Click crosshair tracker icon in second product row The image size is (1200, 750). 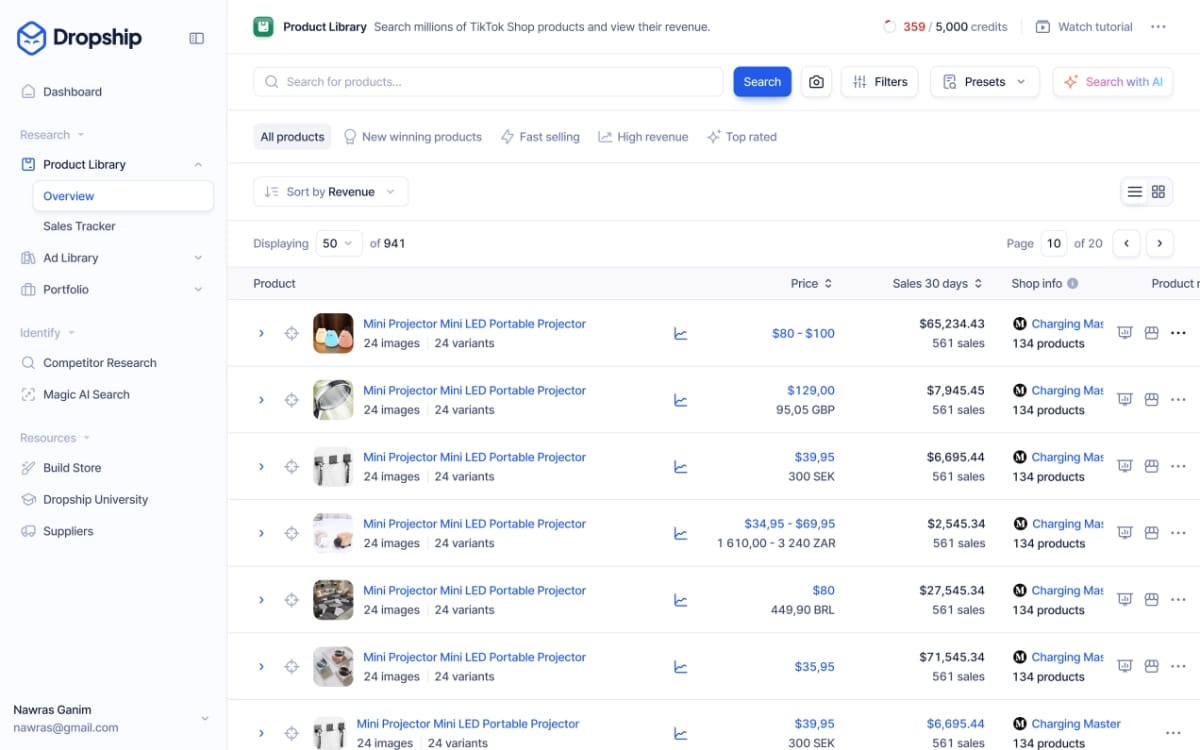(x=292, y=400)
